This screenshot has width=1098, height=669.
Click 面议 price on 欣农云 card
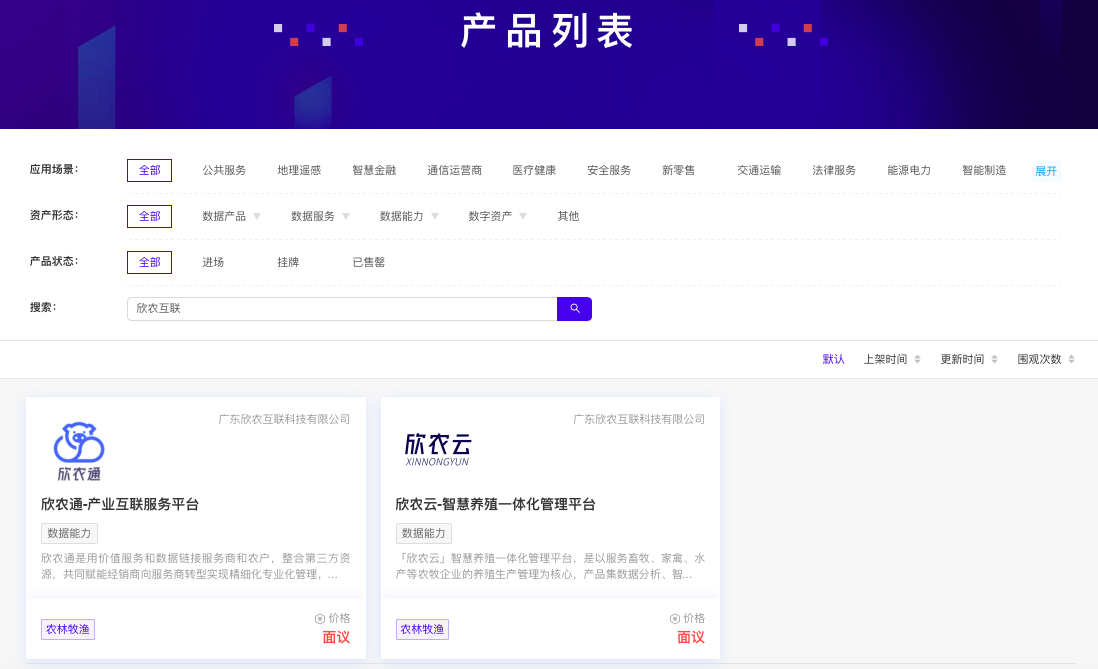pos(690,637)
